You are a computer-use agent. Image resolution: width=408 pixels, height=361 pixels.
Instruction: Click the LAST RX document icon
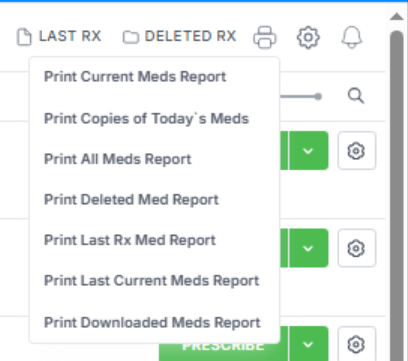(x=24, y=37)
